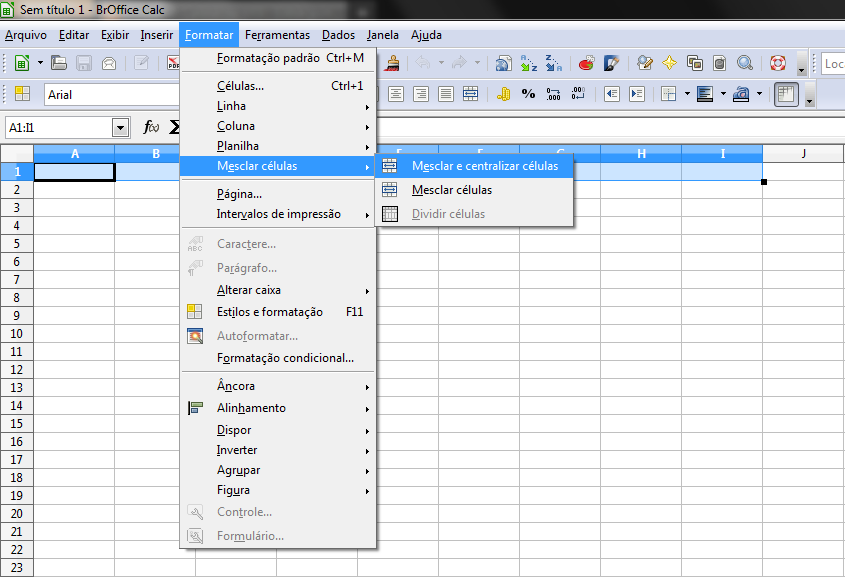The width and height of the screenshot is (846, 577).
Task: Open the New document dropdown arrow
Action: point(40,63)
